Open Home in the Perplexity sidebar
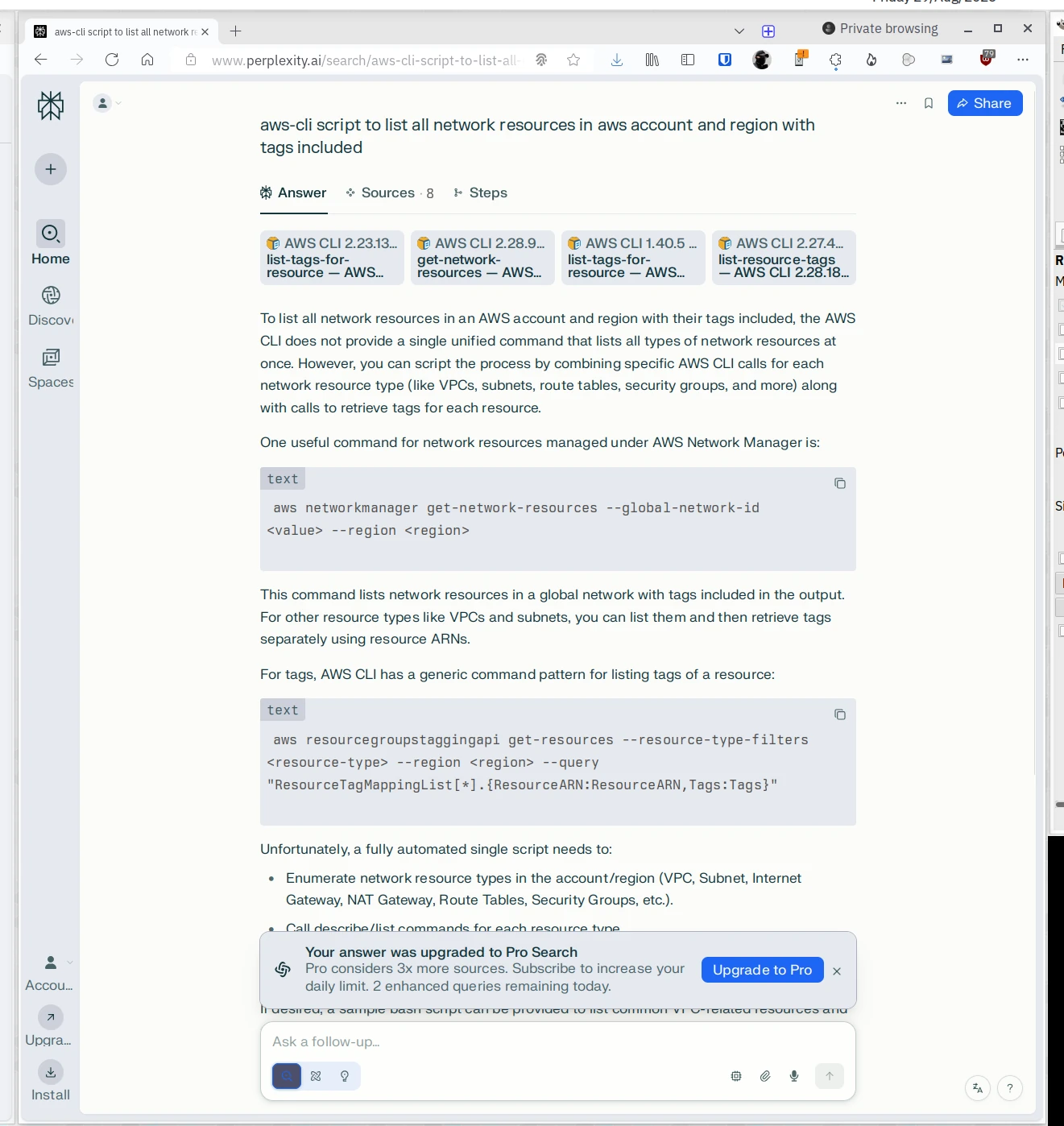Image resolution: width=1064 pixels, height=1126 pixels. pyautogui.click(x=51, y=242)
